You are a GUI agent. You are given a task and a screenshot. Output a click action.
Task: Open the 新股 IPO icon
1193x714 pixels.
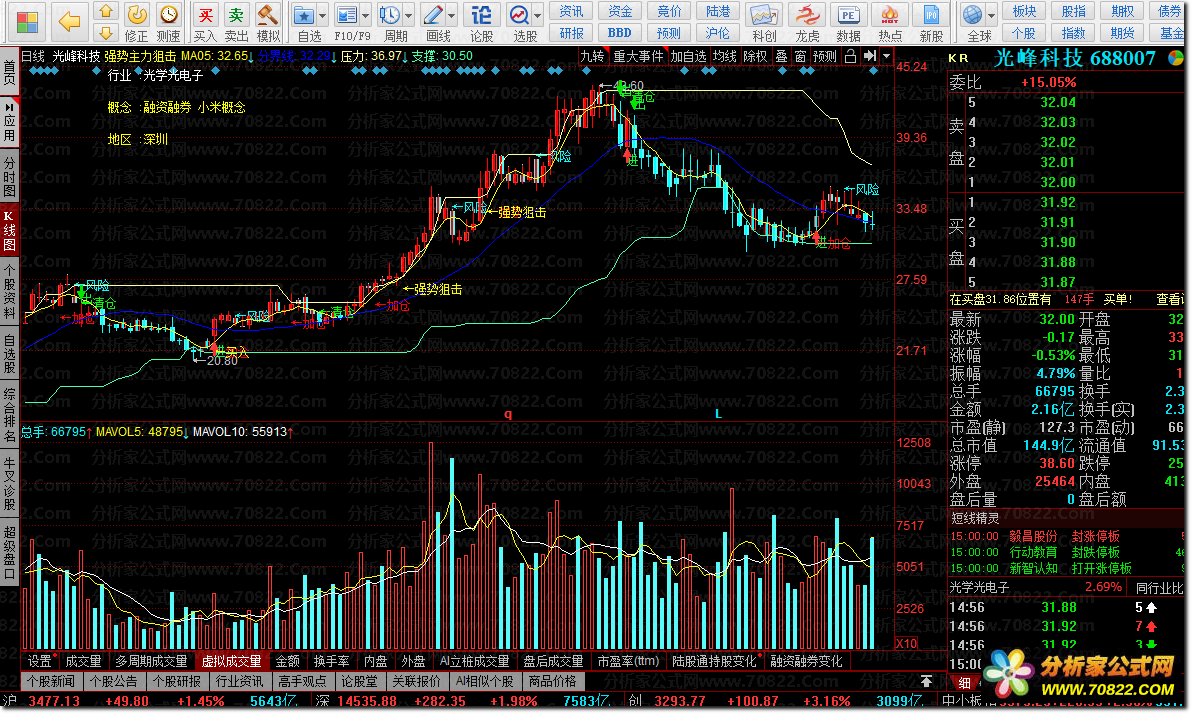click(x=931, y=14)
